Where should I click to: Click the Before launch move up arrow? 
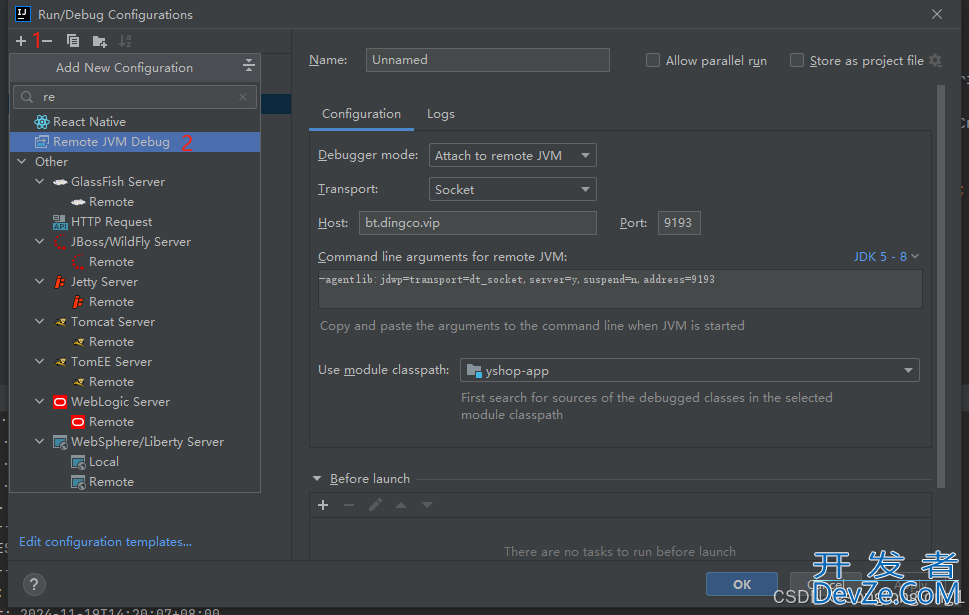(x=401, y=506)
